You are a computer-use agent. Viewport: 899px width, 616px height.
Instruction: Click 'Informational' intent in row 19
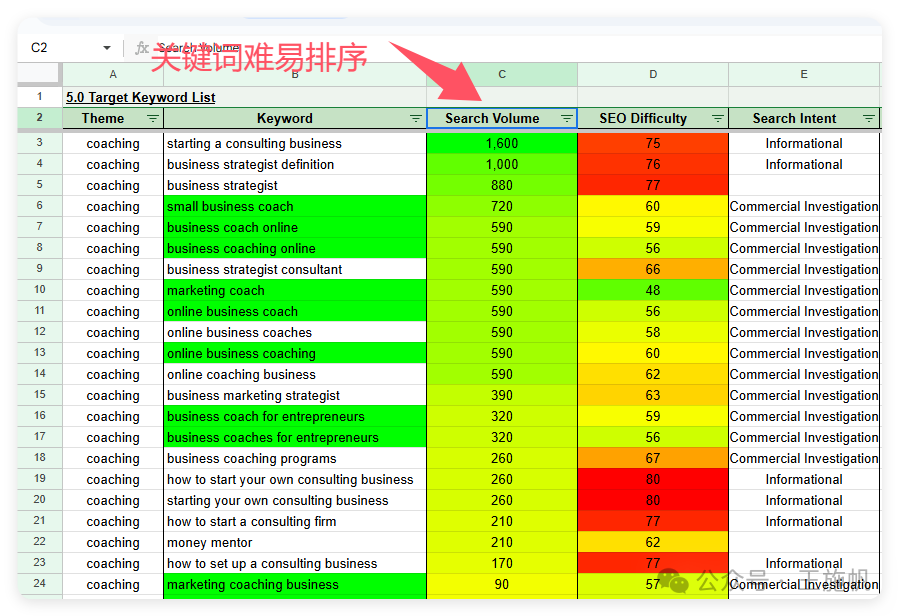click(804, 479)
